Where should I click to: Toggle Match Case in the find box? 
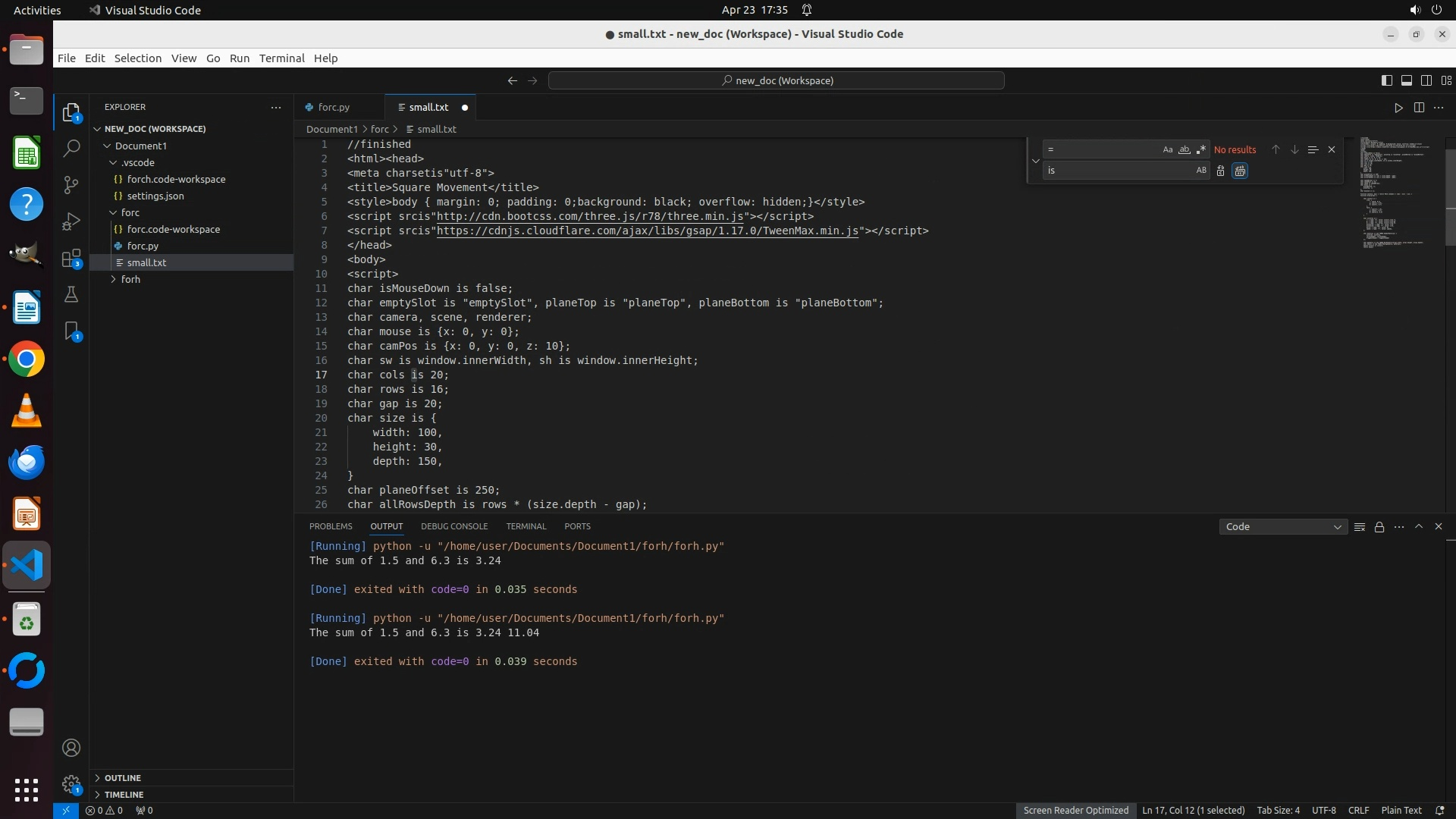point(1168,149)
